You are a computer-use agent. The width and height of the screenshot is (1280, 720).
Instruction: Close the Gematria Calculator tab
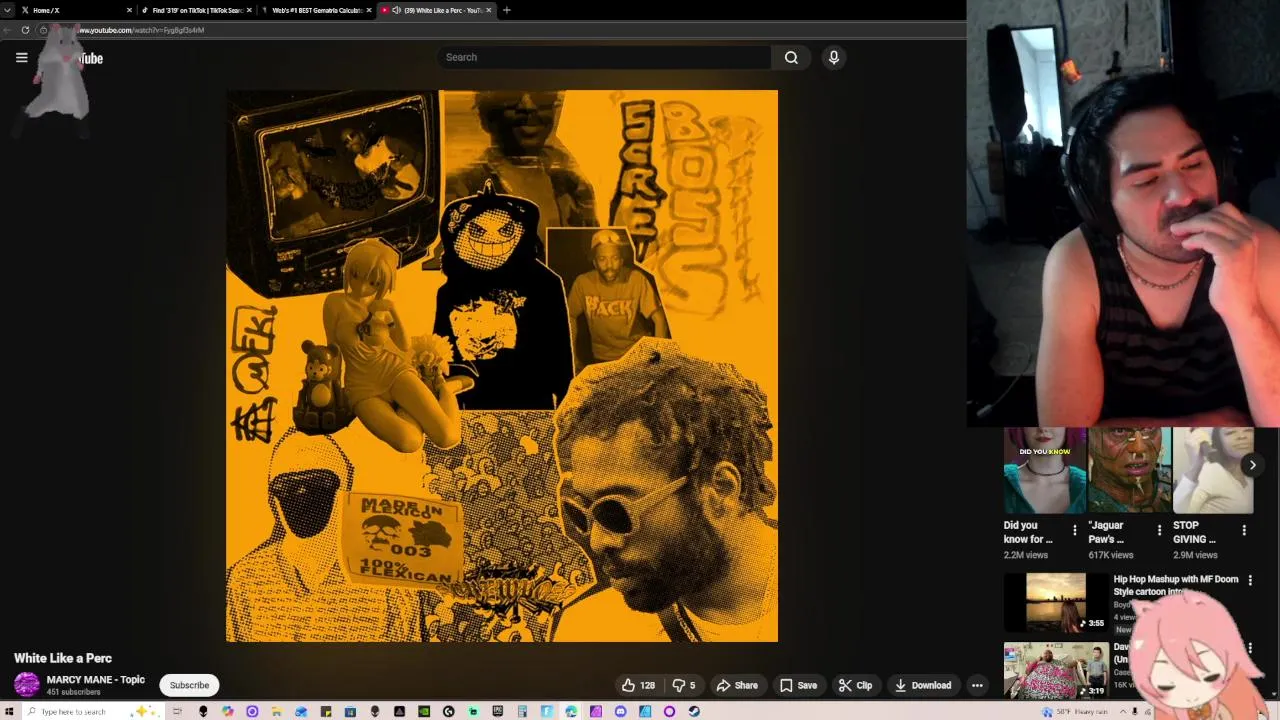click(x=369, y=10)
